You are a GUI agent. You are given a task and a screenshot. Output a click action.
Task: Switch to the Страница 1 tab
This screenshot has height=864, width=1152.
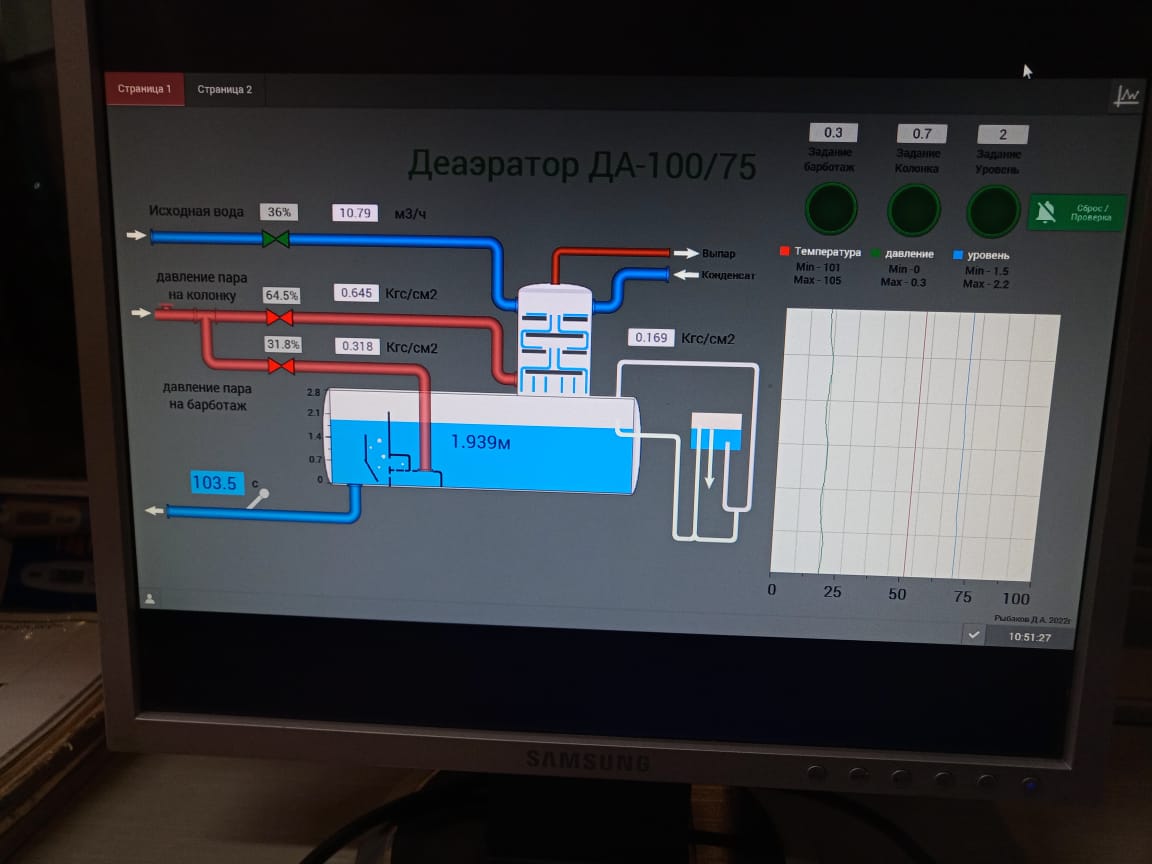click(x=145, y=89)
